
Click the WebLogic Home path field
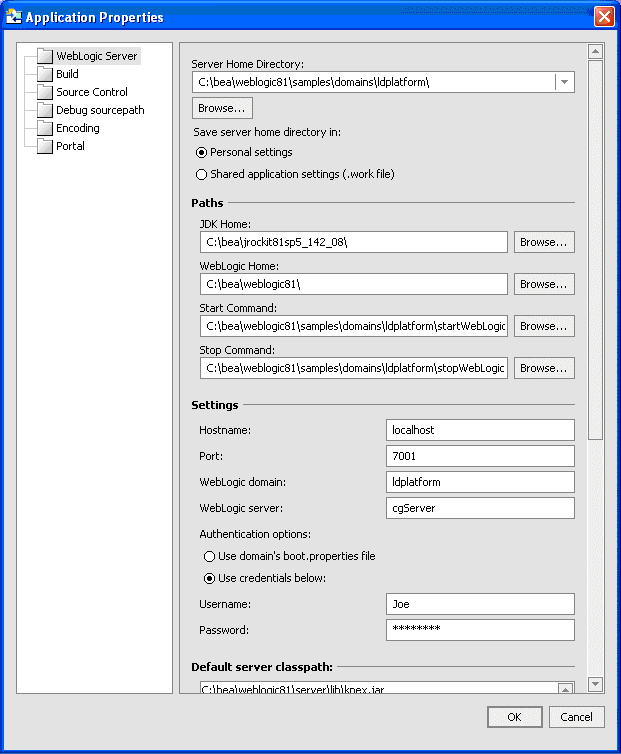pos(354,284)
